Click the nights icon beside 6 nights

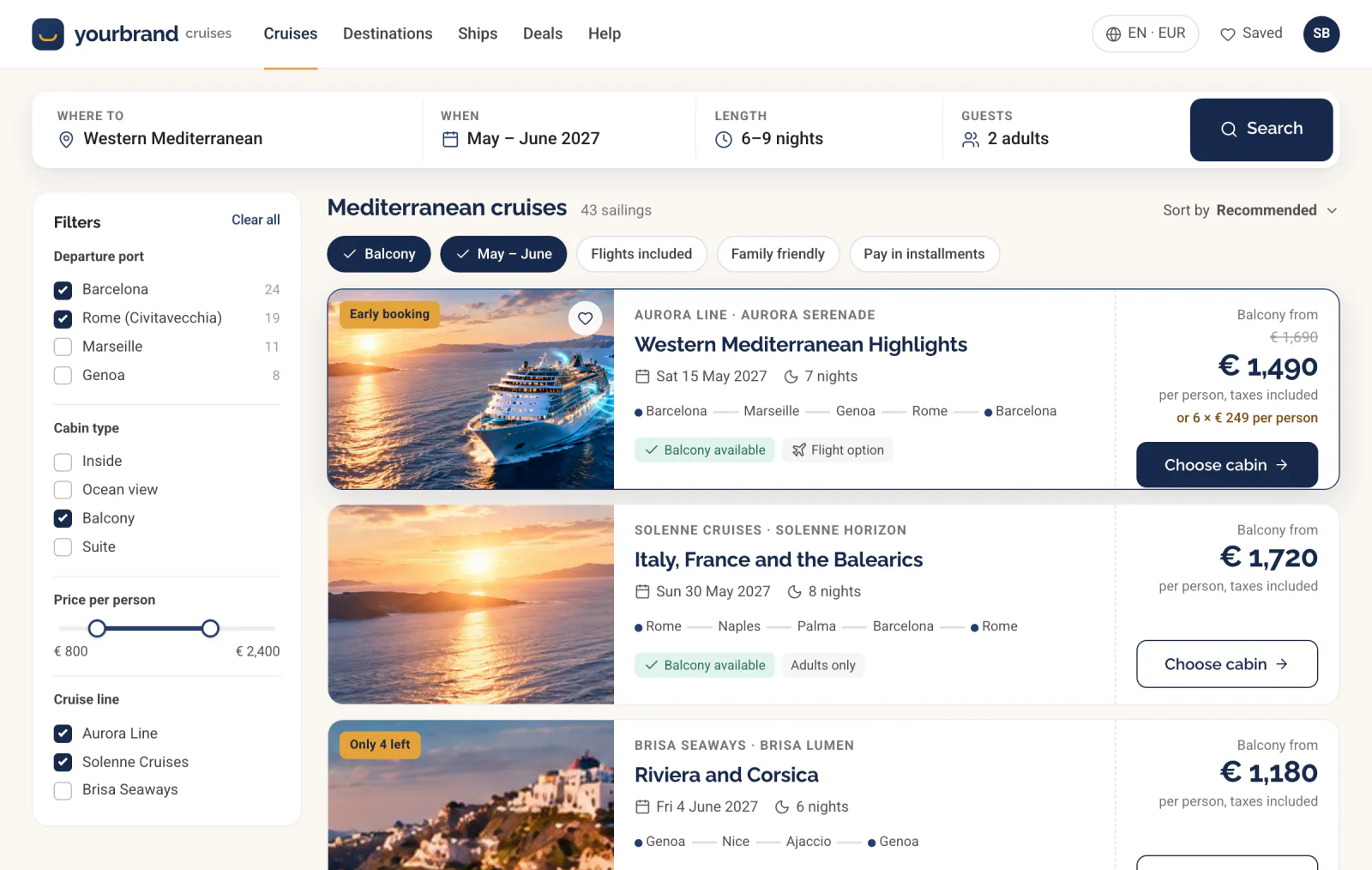782,807
